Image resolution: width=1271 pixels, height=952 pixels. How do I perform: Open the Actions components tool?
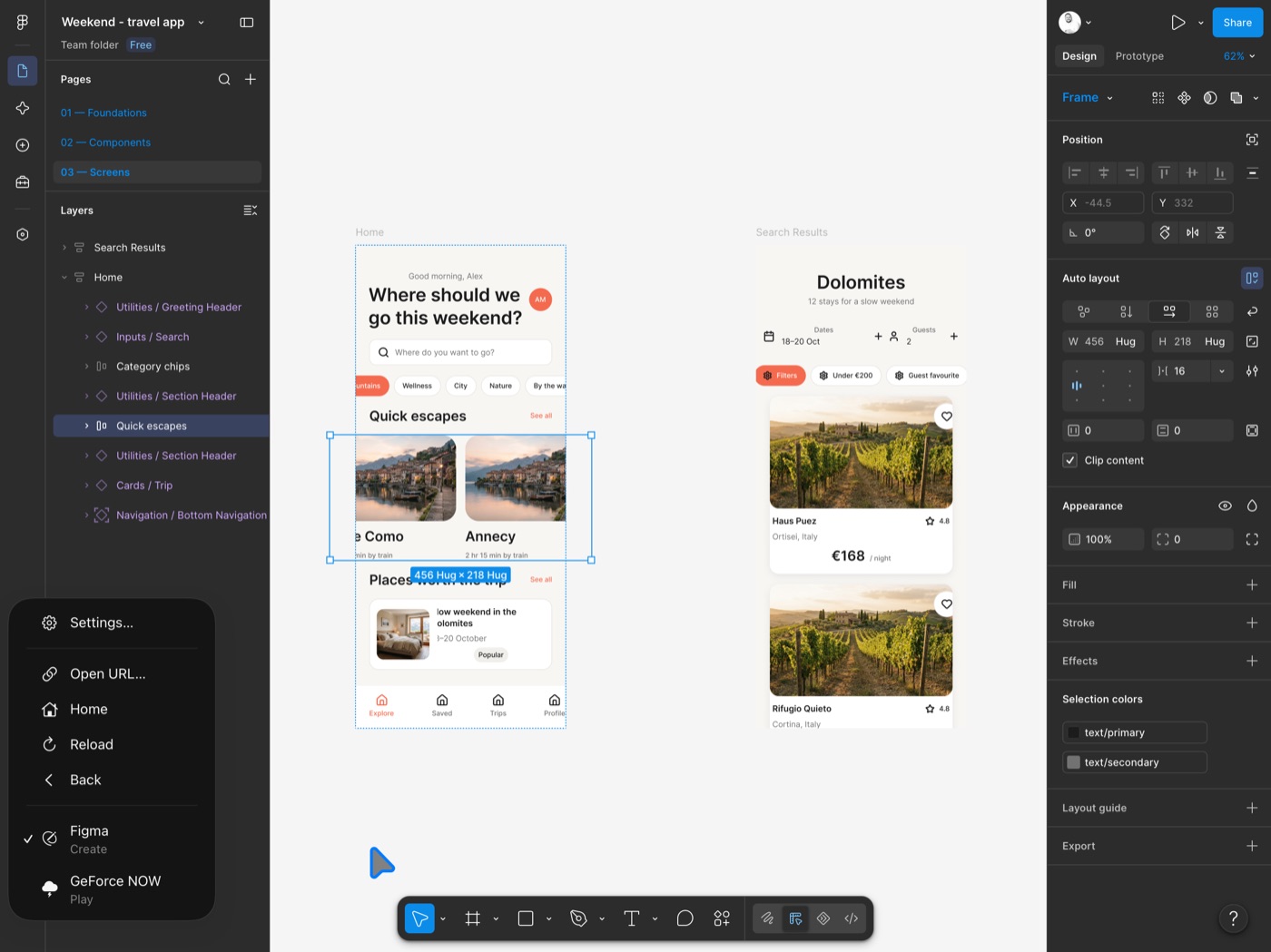(722, 918)
